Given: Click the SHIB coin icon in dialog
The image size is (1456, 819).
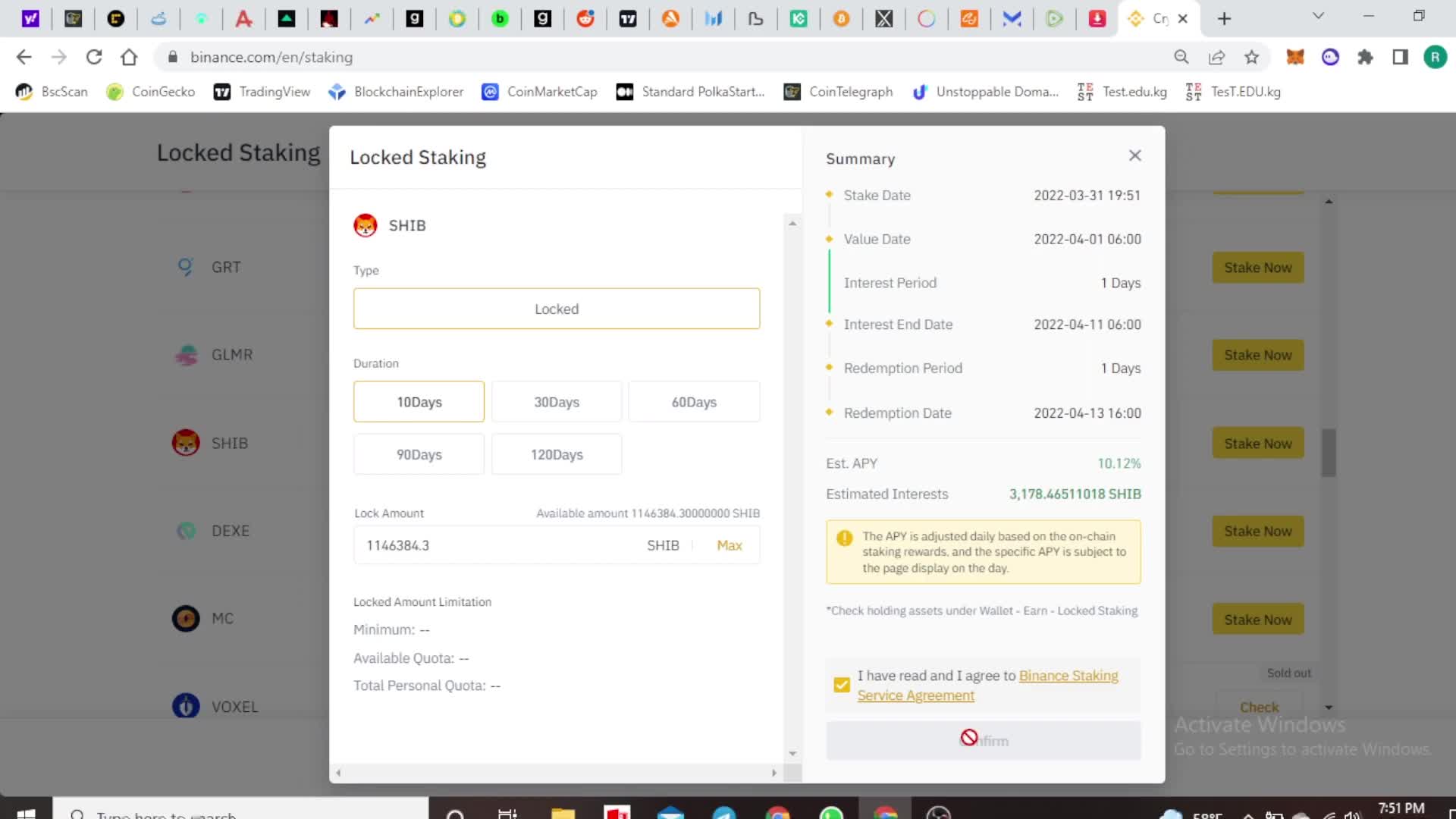Looking at the screenshot, I should tap(366, 225).
